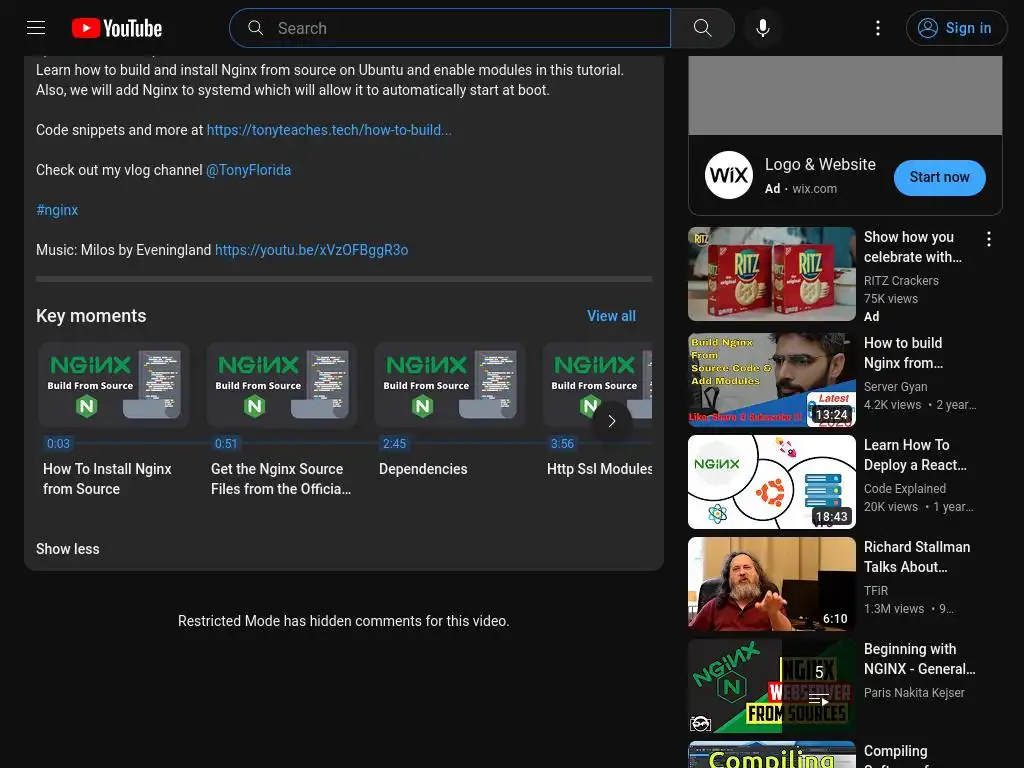This screenshot has height=768, width=1024.
Task: Open the tonyteaches.tech tutorial link
Action: coord(329,130)
